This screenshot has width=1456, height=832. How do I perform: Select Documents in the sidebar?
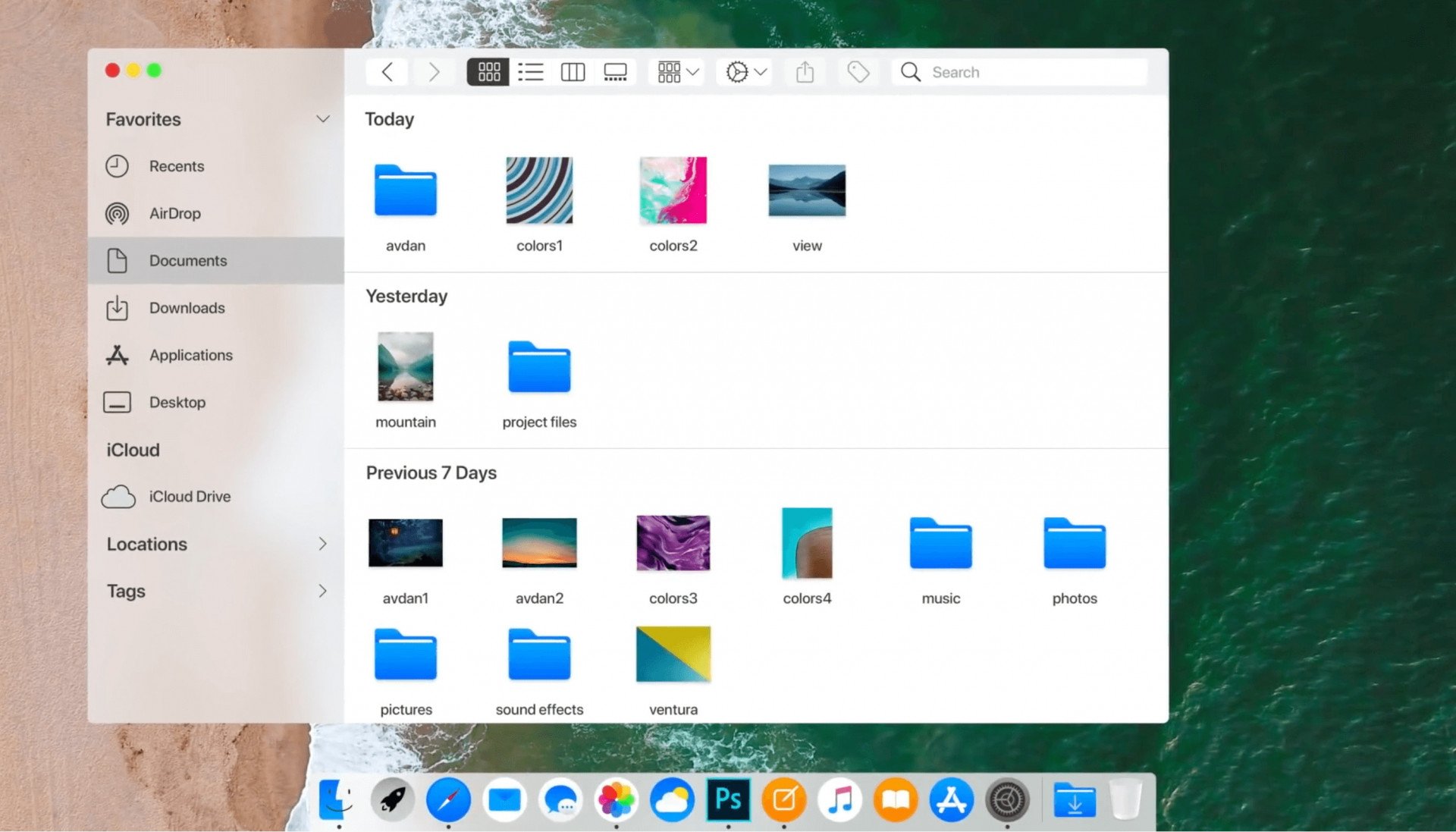click(x=216, y=260)
